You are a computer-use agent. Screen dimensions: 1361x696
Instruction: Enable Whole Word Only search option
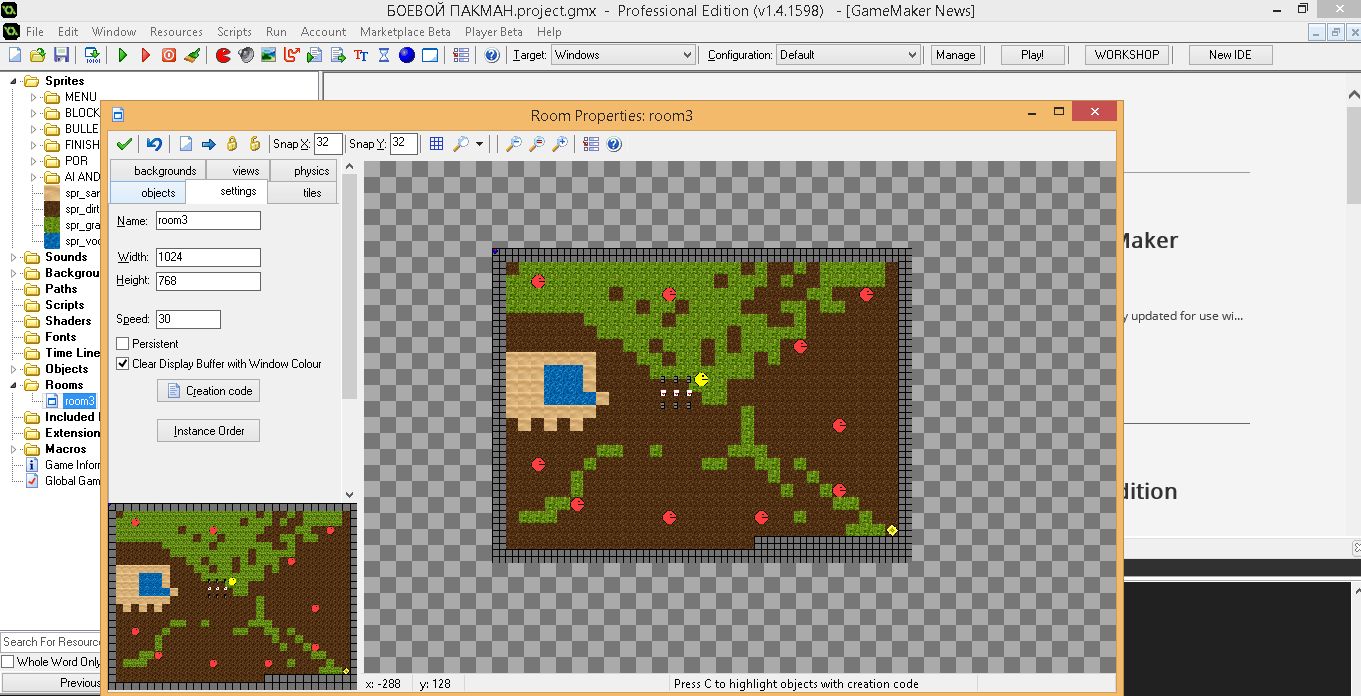(8, 662)
